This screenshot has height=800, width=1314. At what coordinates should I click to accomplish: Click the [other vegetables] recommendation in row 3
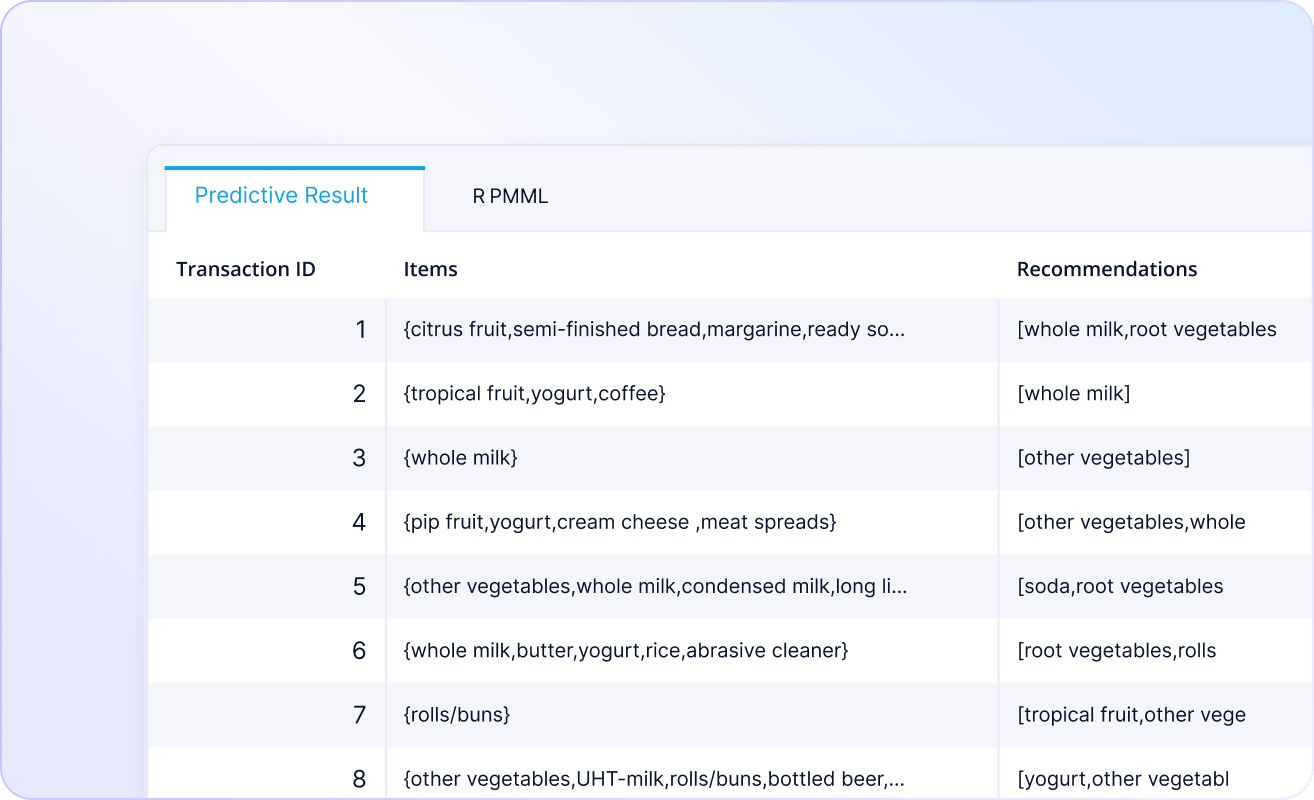(x=1156, y=458)
